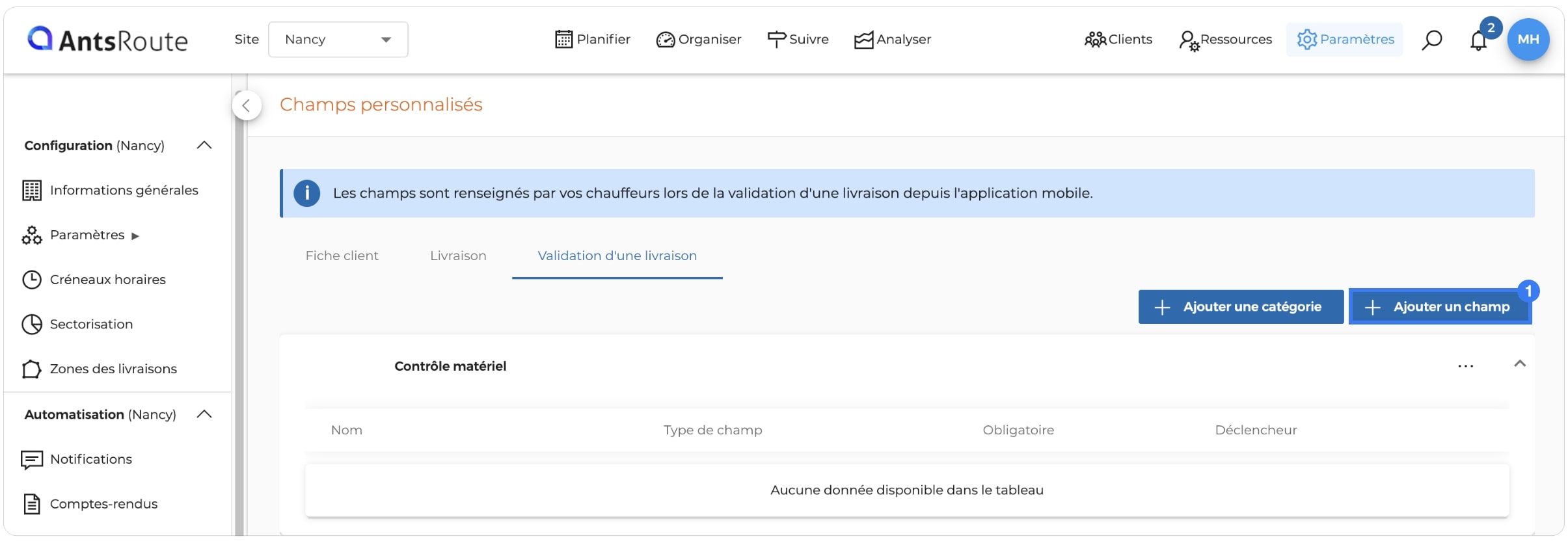The image size is (1568, 543).
Task: Switch to the Fiche client tab
Action: click(342, 256)
